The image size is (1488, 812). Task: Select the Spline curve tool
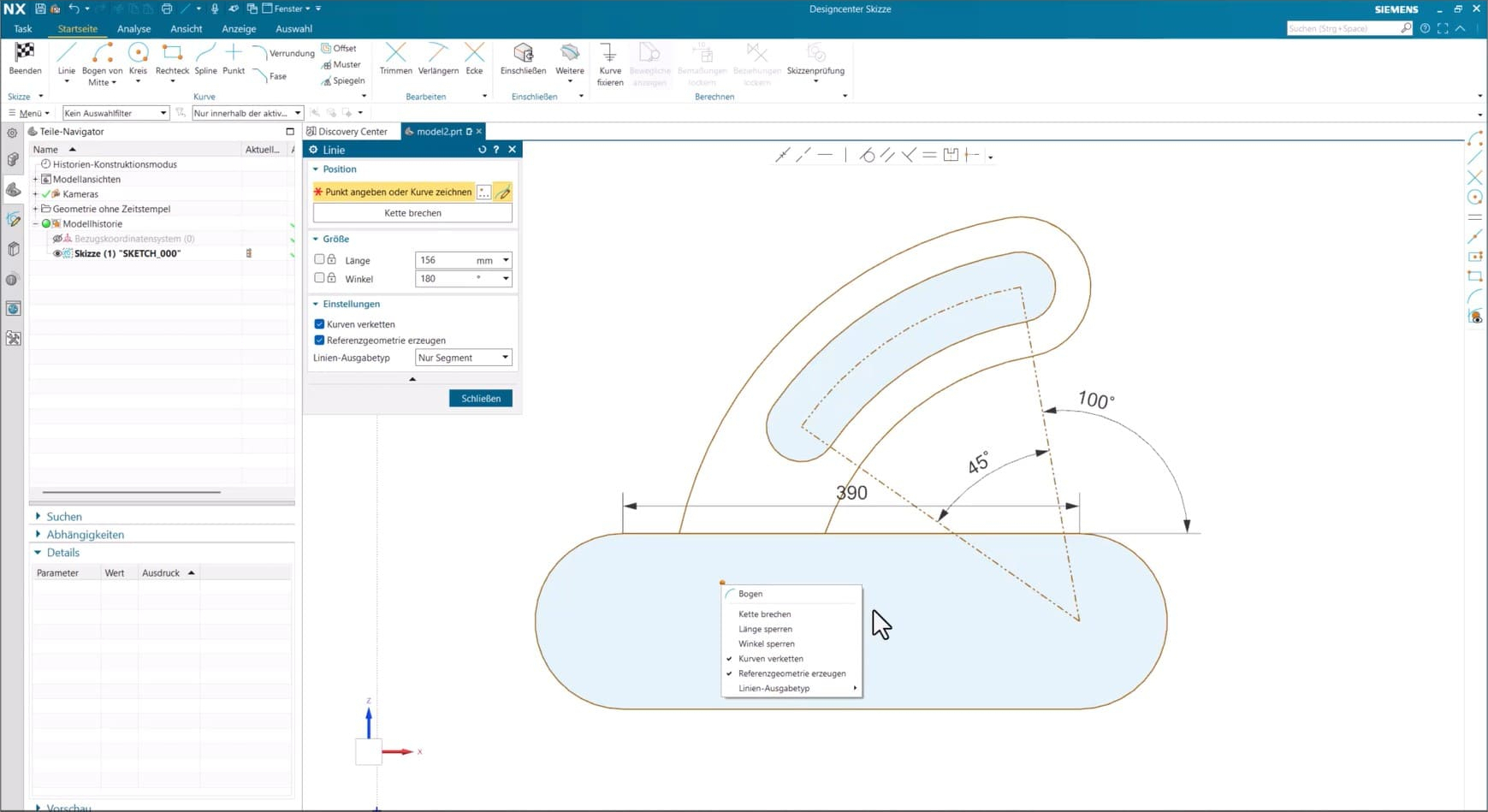click(205, 57)
